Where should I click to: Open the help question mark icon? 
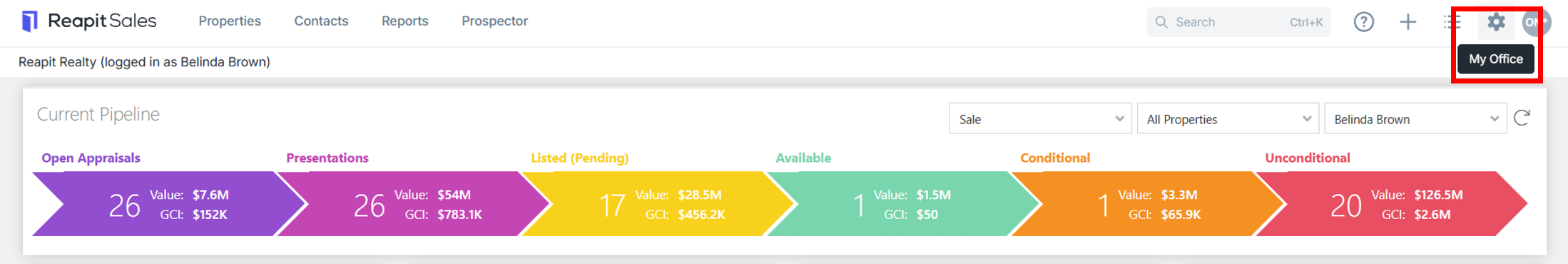pyautogui.click(x=1364, y=22)
